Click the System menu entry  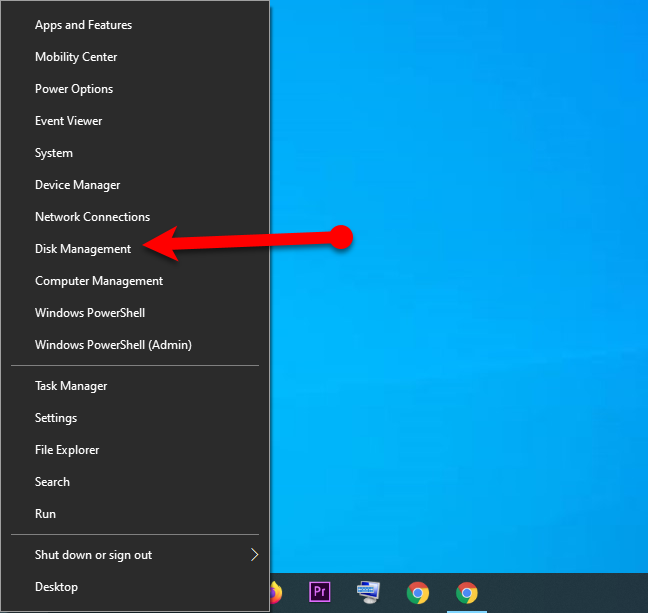point(54,153)
